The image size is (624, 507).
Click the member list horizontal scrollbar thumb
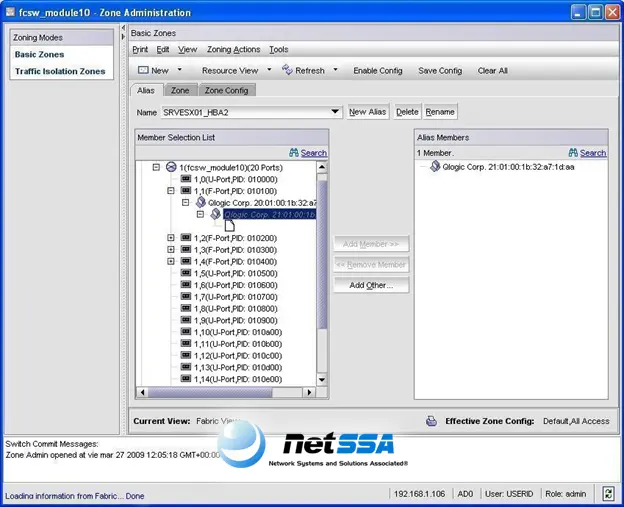point(210,392)
